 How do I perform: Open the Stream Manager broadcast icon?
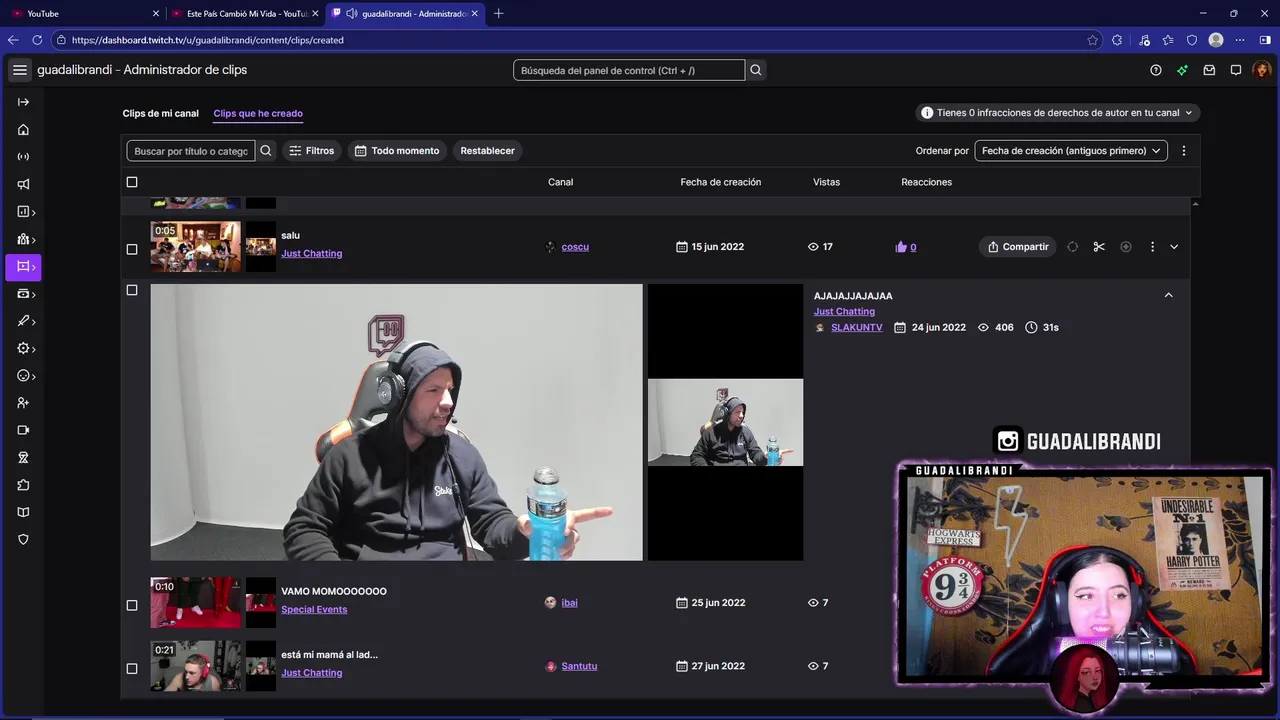click(23, 157)
